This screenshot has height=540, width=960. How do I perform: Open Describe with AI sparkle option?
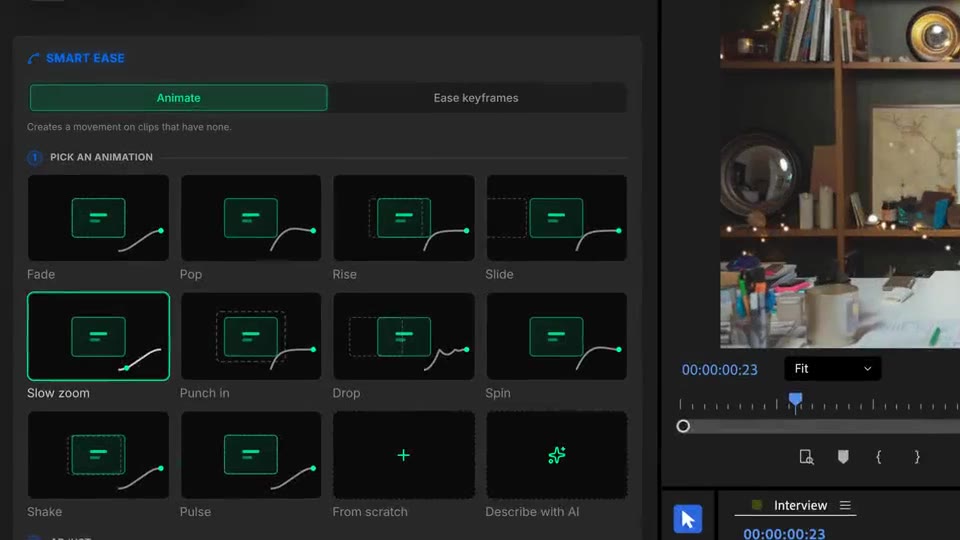click(x=556, y=455)
